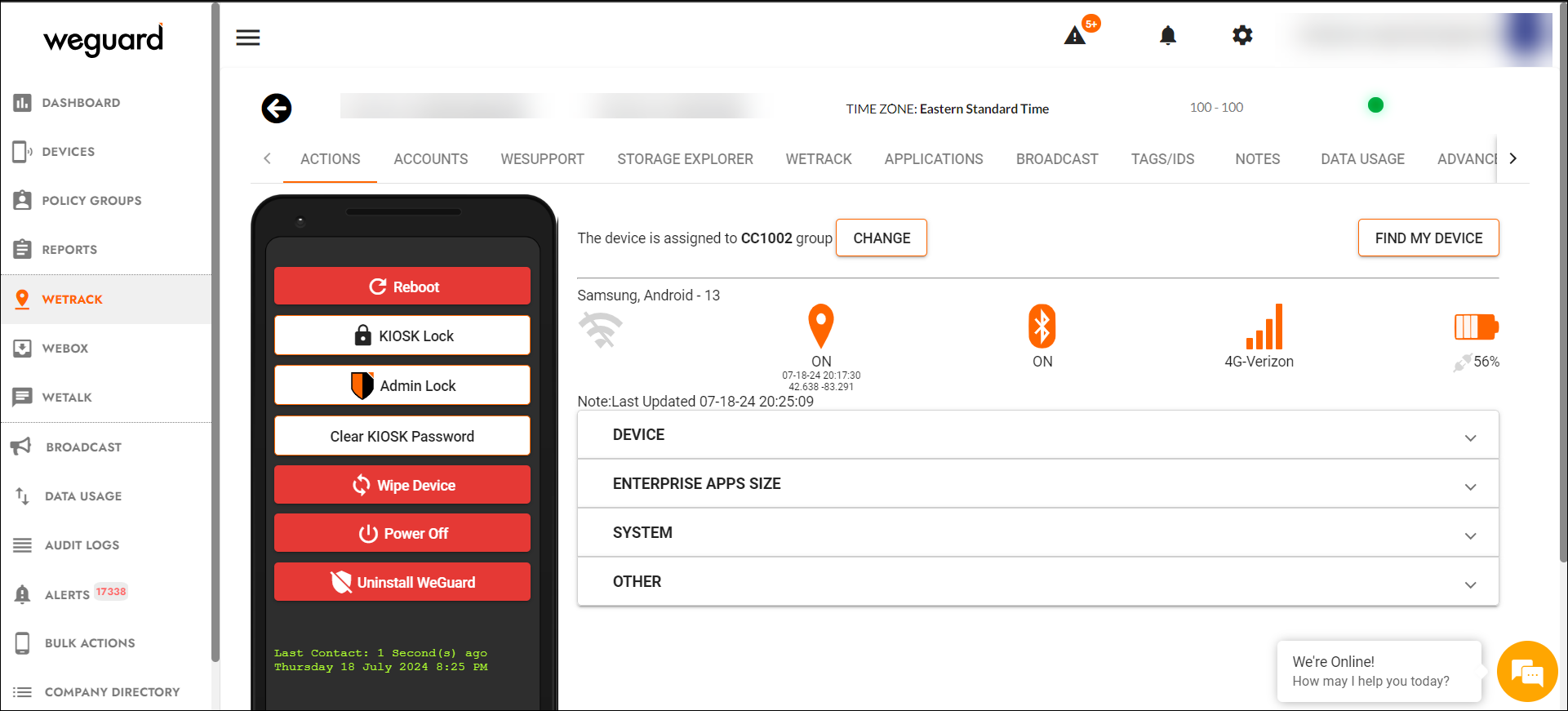Open the live chat bubble icon

(1527, 672)
